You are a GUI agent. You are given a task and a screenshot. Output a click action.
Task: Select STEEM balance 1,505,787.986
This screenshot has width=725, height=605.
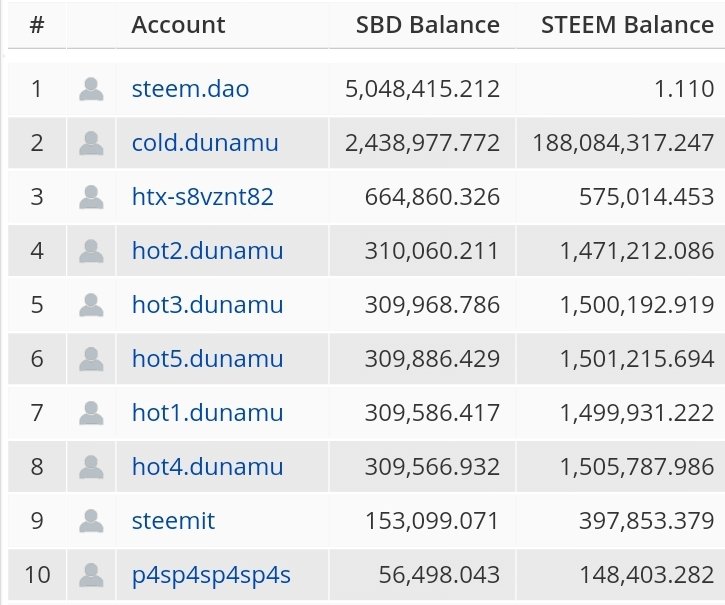(x=637, y=467)
